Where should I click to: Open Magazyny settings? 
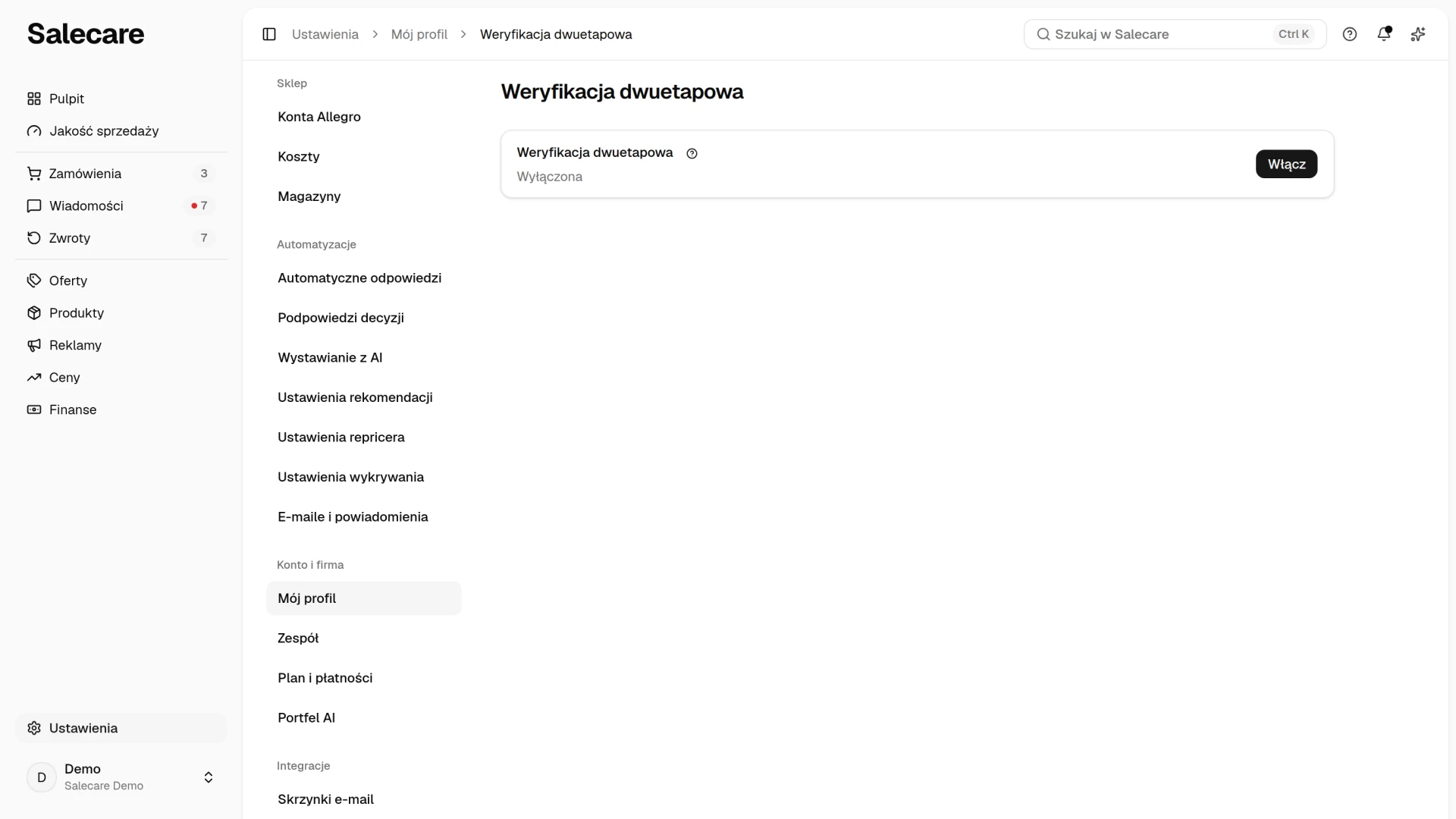tap(364, 196)
